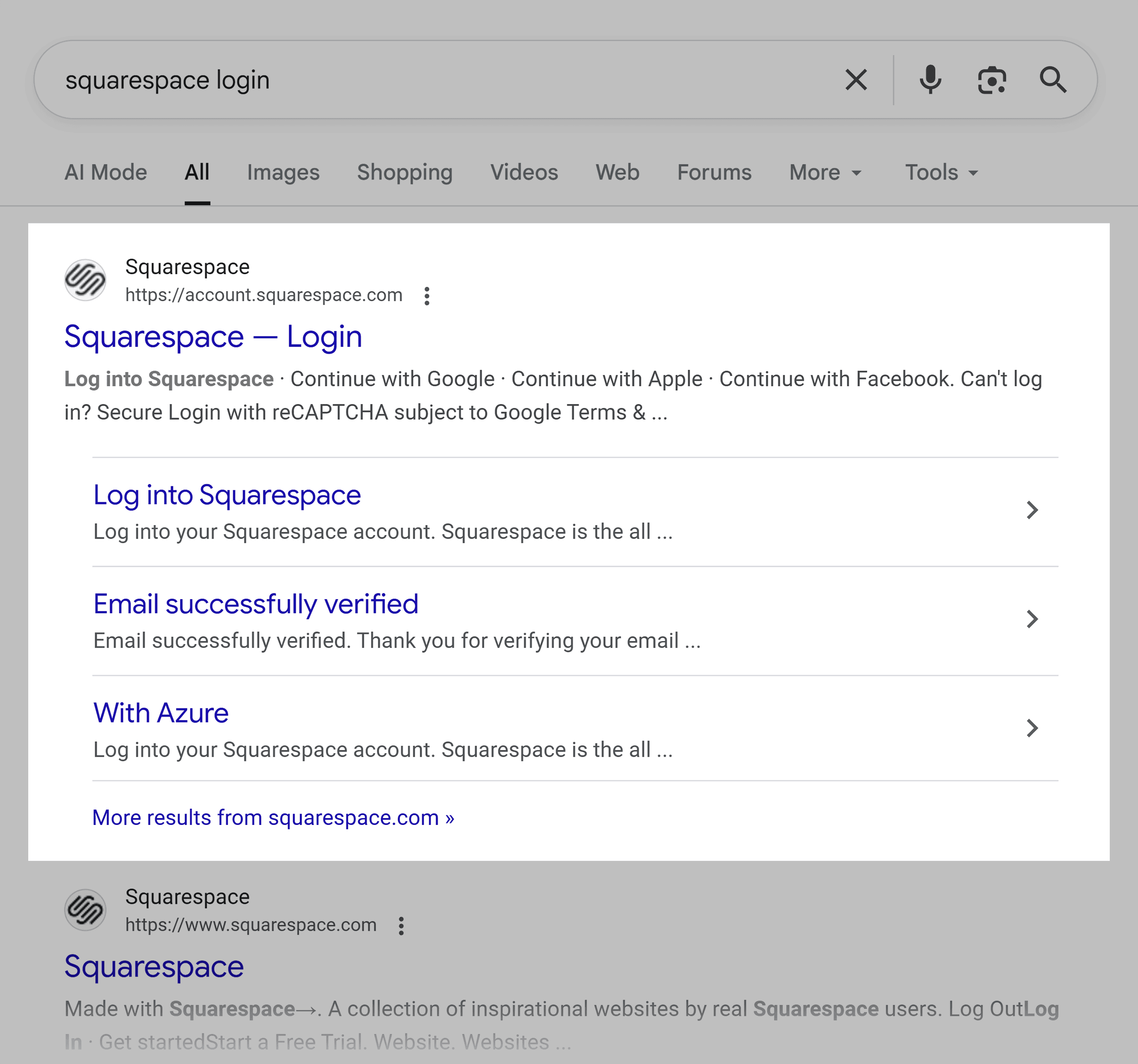Open the Squarespace — Login result link

pyautogui.click(x=213, y=336)
